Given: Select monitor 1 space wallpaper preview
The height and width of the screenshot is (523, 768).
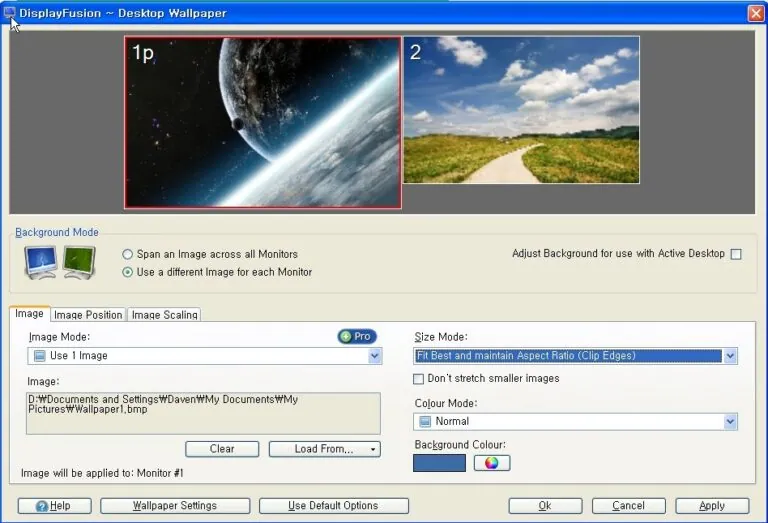Looking at the screenshot, I should click(263, 122).
